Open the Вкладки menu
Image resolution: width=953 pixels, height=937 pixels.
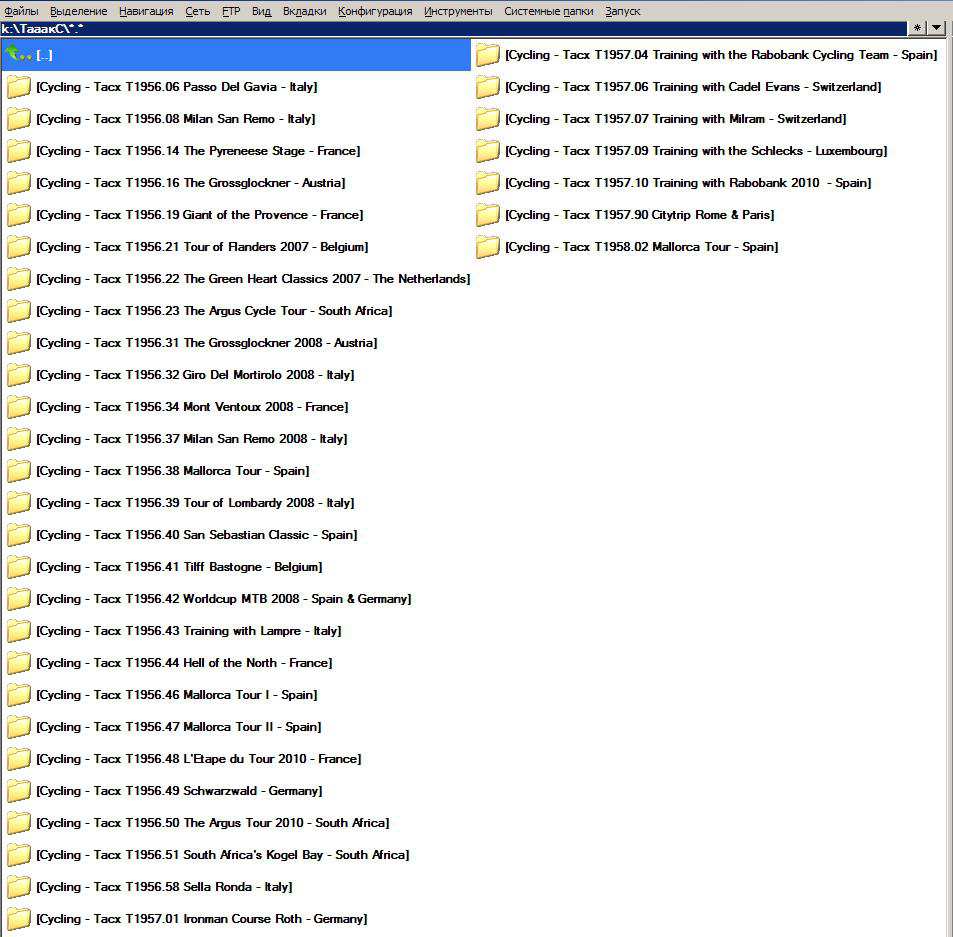click(x=304, y=11)
